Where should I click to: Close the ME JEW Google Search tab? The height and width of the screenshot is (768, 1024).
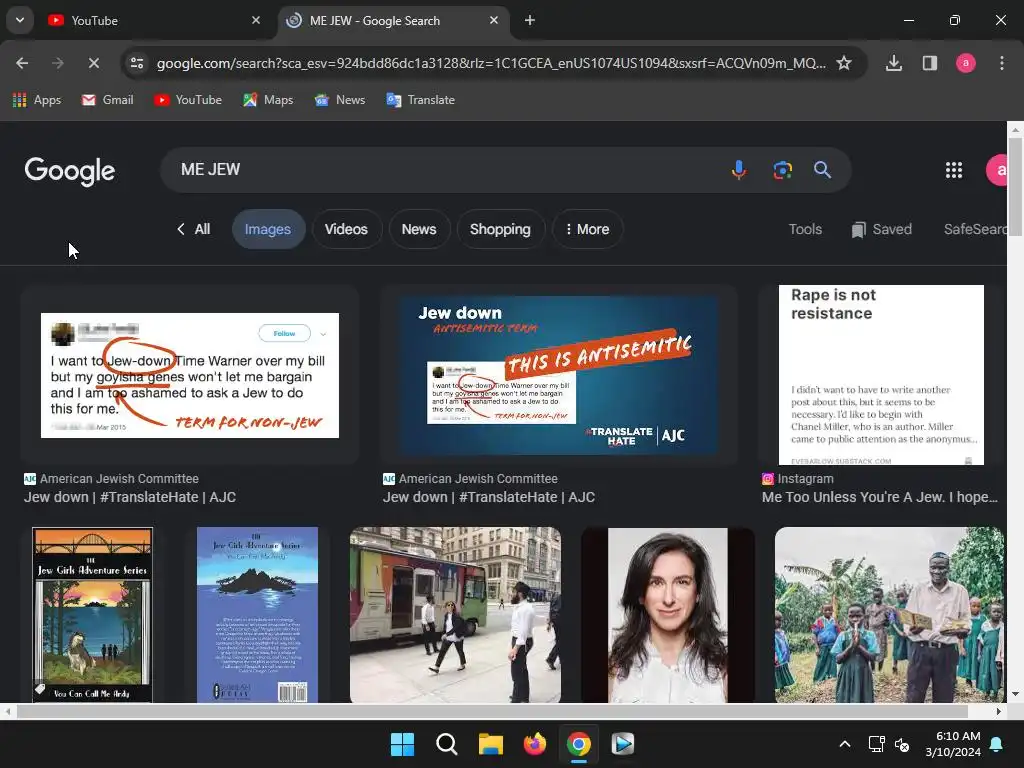[494, 21]
